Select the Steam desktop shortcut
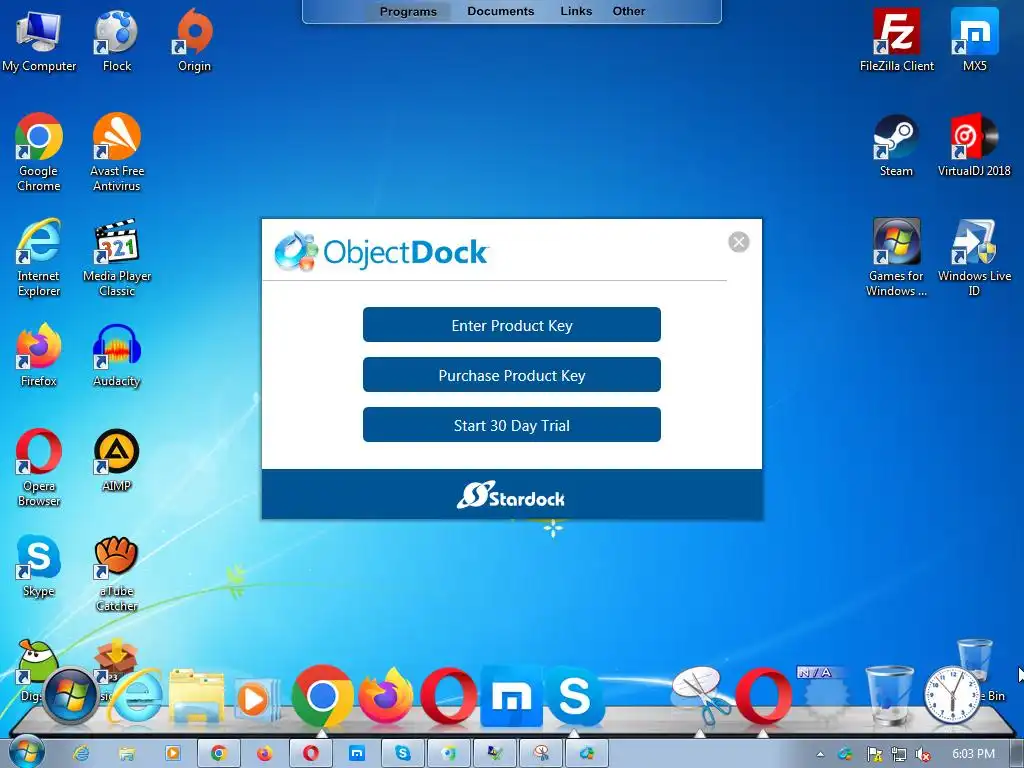Viewport: 1024px width, 768px height. [896, 147]
